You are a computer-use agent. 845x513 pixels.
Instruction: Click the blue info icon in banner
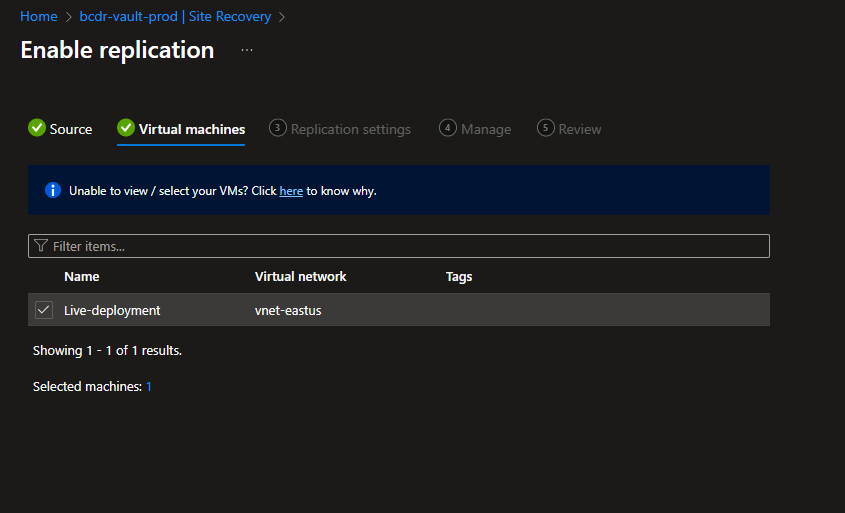click(x=53, y=190)
